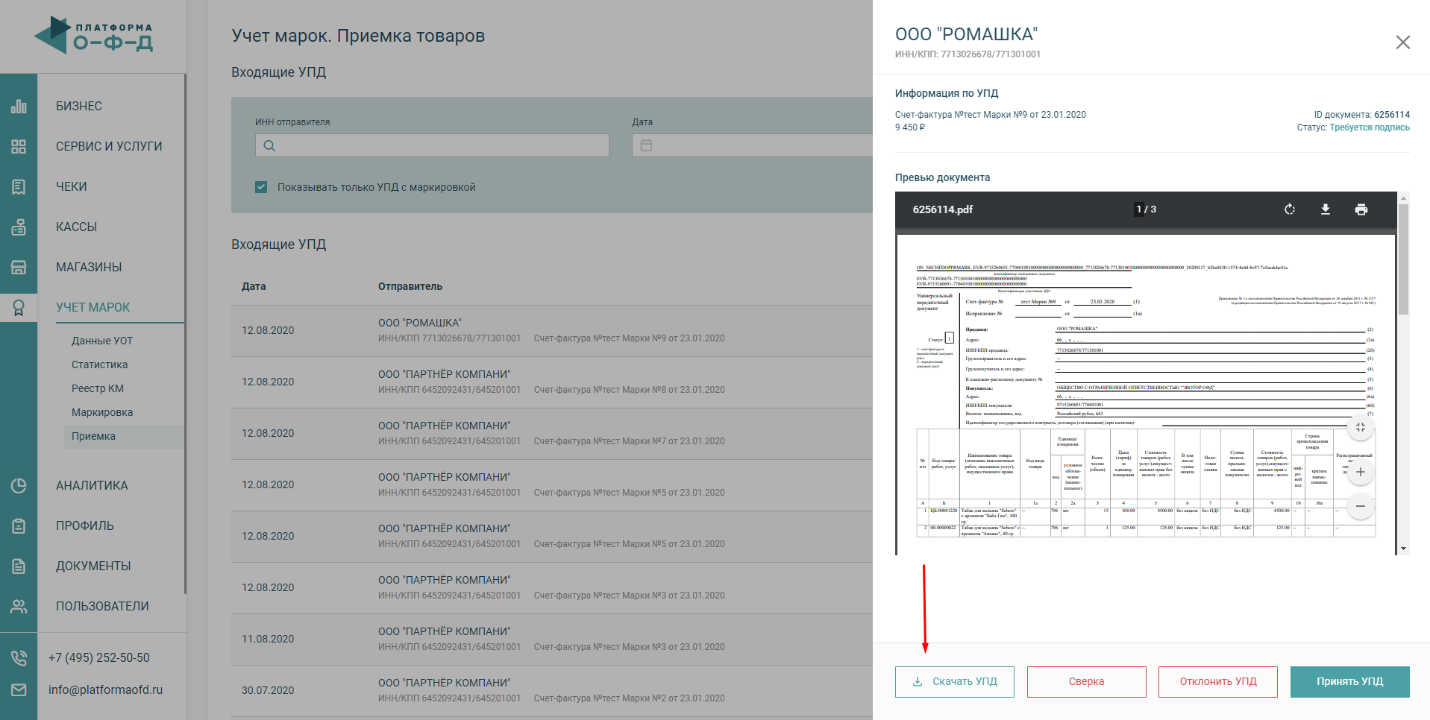This screenshot has width=1430, height=720.
Task: Zoom in on the PDF preview
Action: tap(1360, 474)
